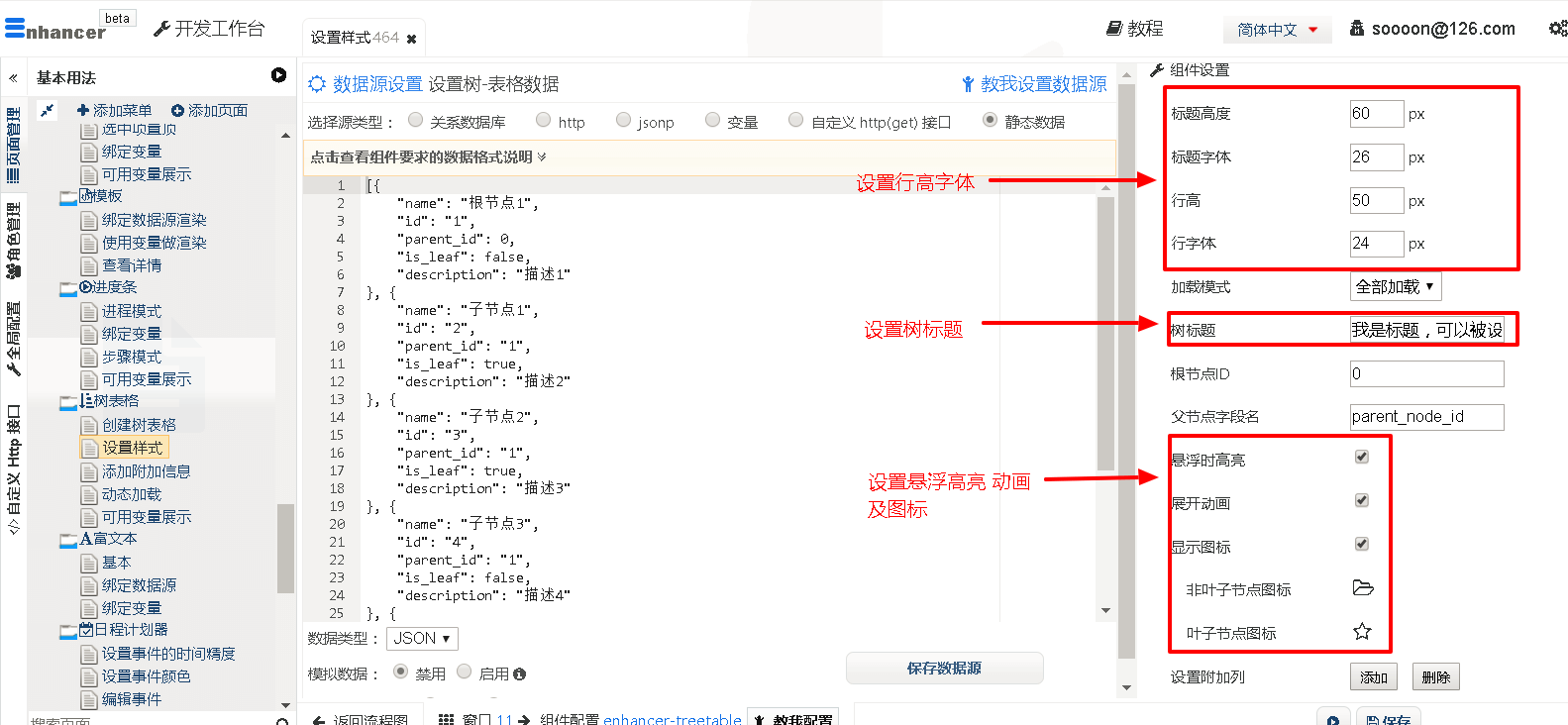Open the 角色管理 vertical tab
Viewport: 1568px width, 725px height.
click(13, 241)
